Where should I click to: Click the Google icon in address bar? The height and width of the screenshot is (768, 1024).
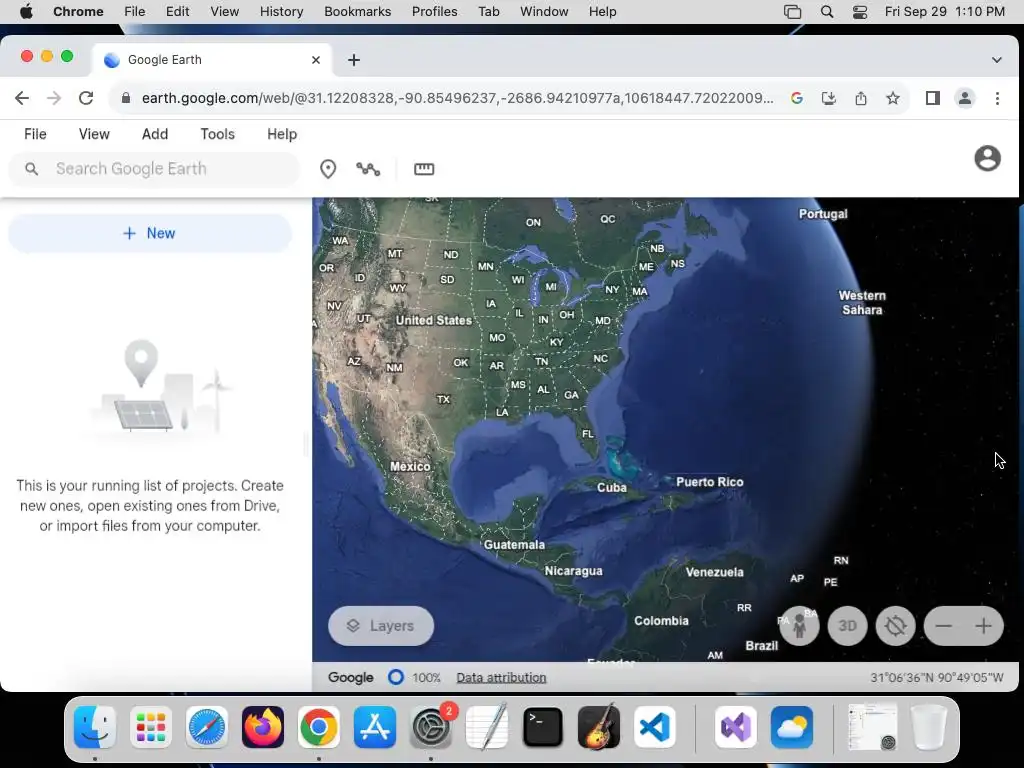click(x=797, y=98)
